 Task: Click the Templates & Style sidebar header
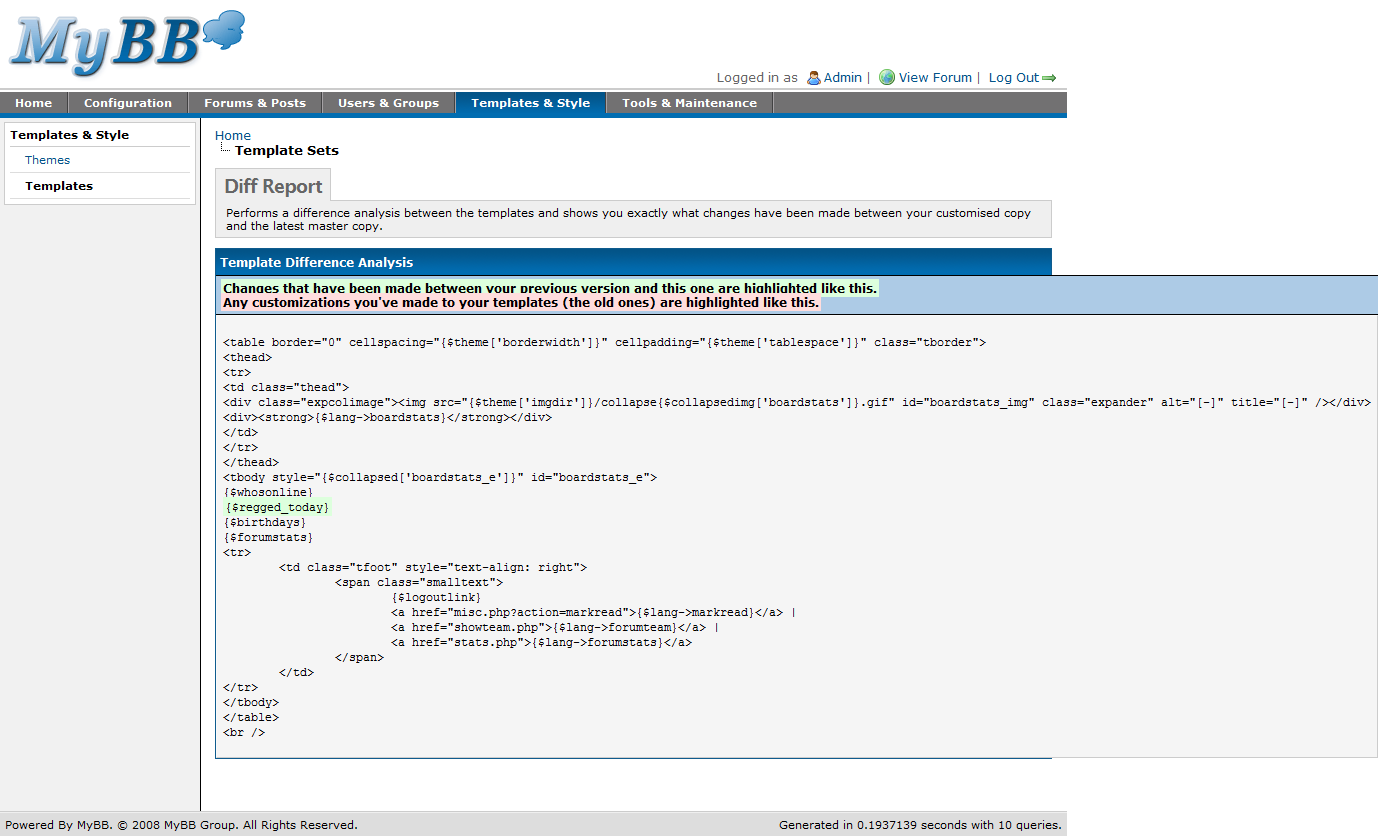pos(70,135)
